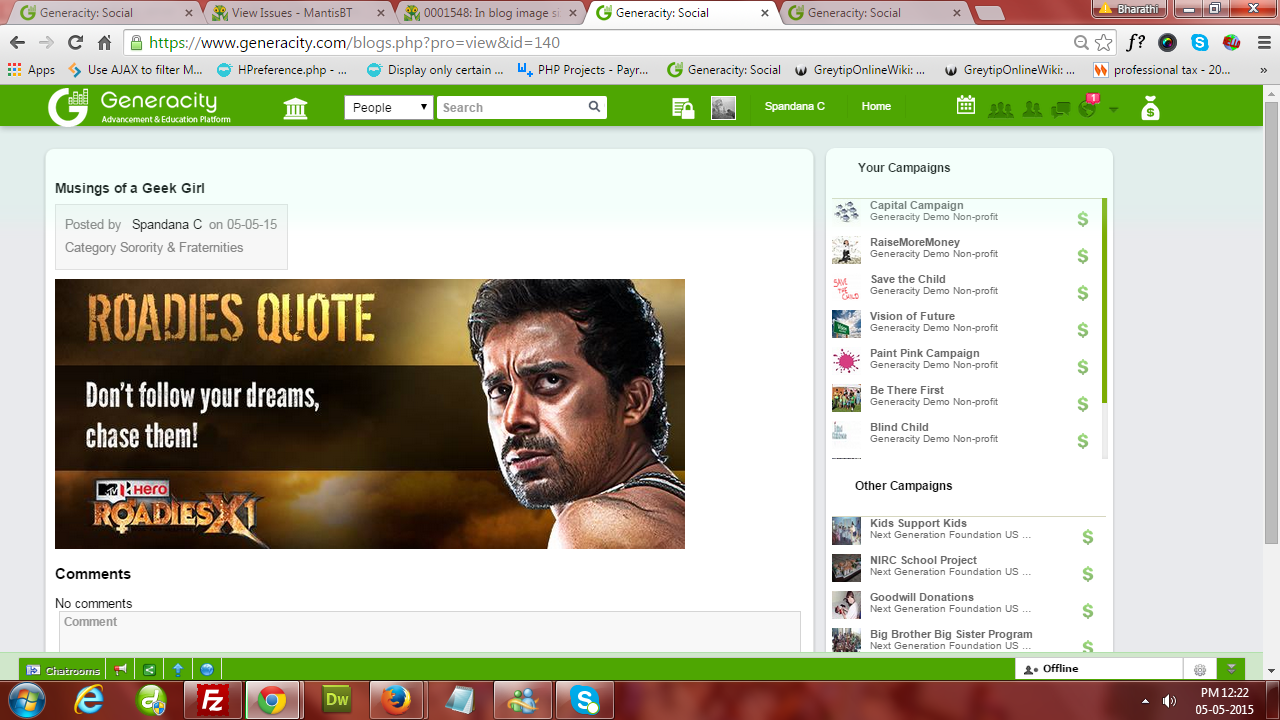Viewport: 1280px width, 720px height.
Task: Open the Capital Campaign link
Action: pos(916,205)
